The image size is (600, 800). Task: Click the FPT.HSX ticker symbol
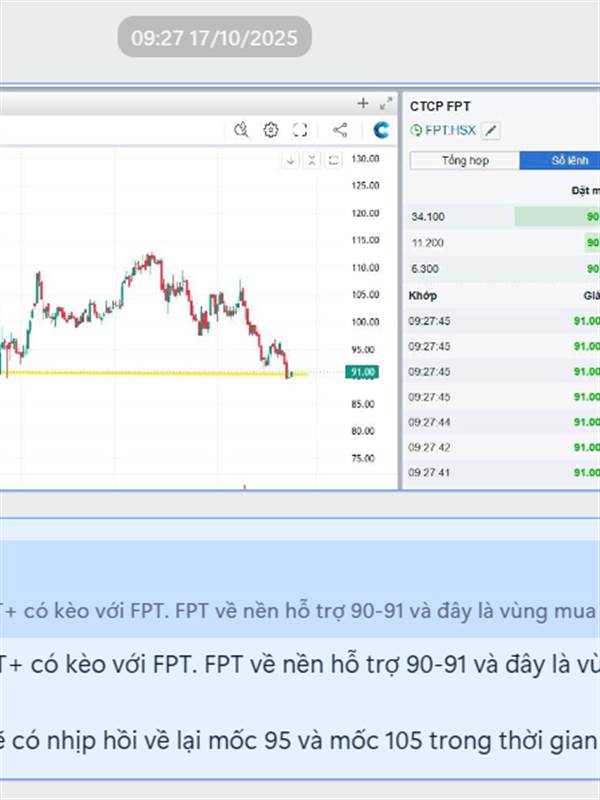(x=451, y=131)
